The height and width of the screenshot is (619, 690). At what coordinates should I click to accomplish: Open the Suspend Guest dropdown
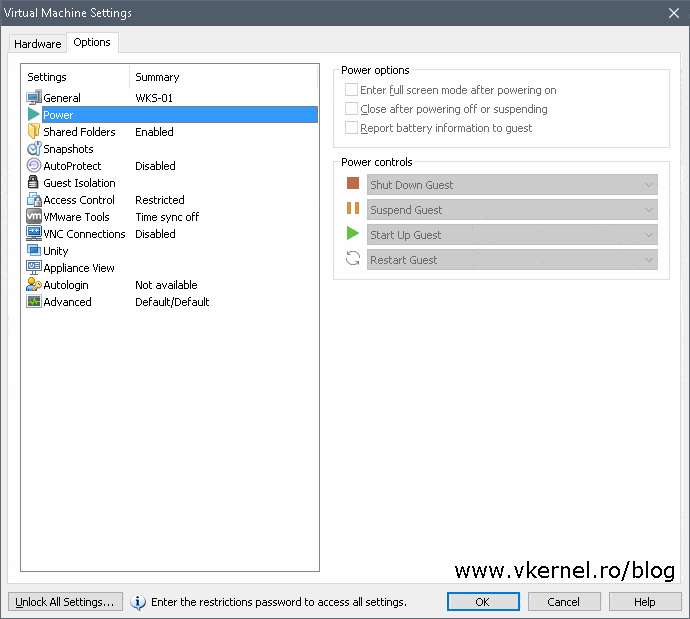click(x=512, y=210)
